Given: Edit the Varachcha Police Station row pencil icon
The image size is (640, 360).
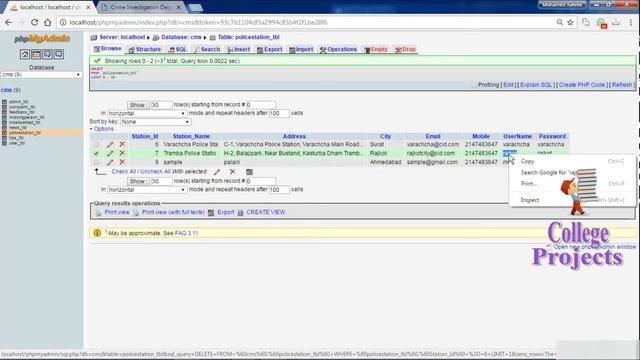Looking at the screenshot, I should pyautogui.click(x=110, y=144).
